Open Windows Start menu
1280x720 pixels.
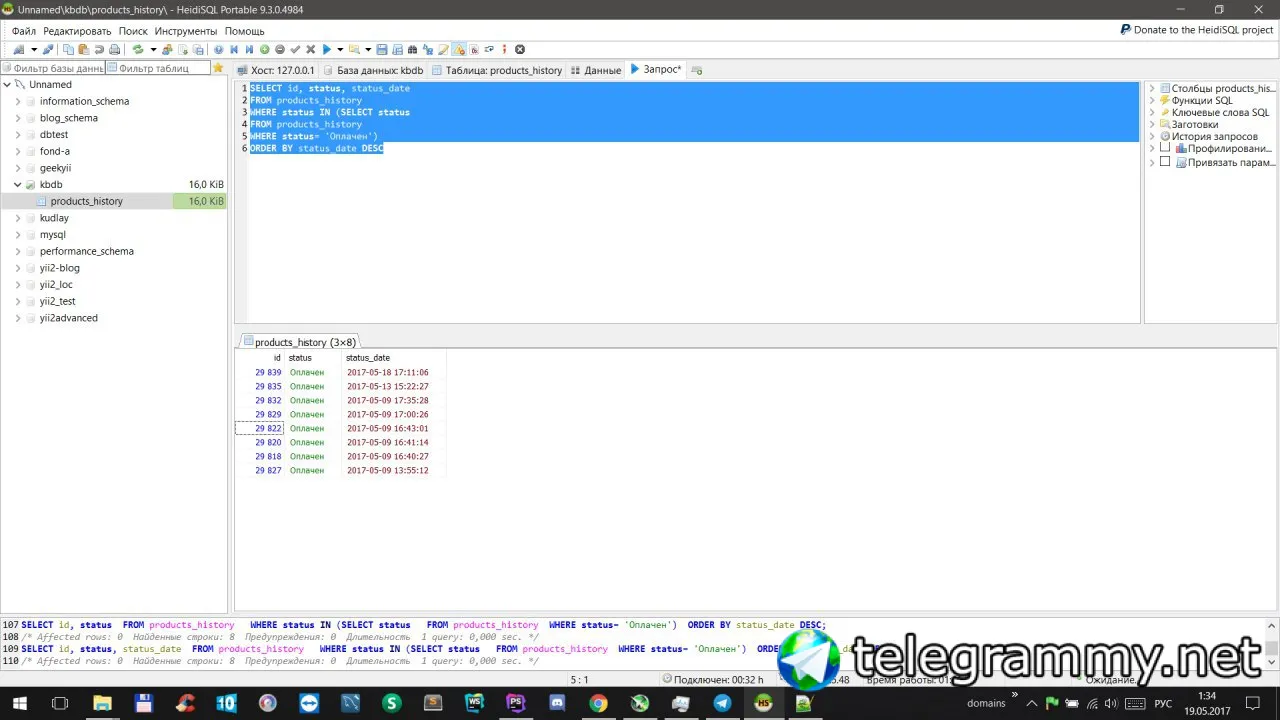(x=19, y=703)
